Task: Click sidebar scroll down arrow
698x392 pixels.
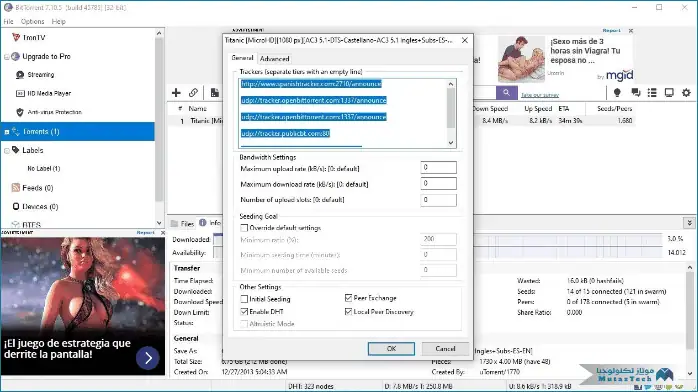Action: click(159, 223)
